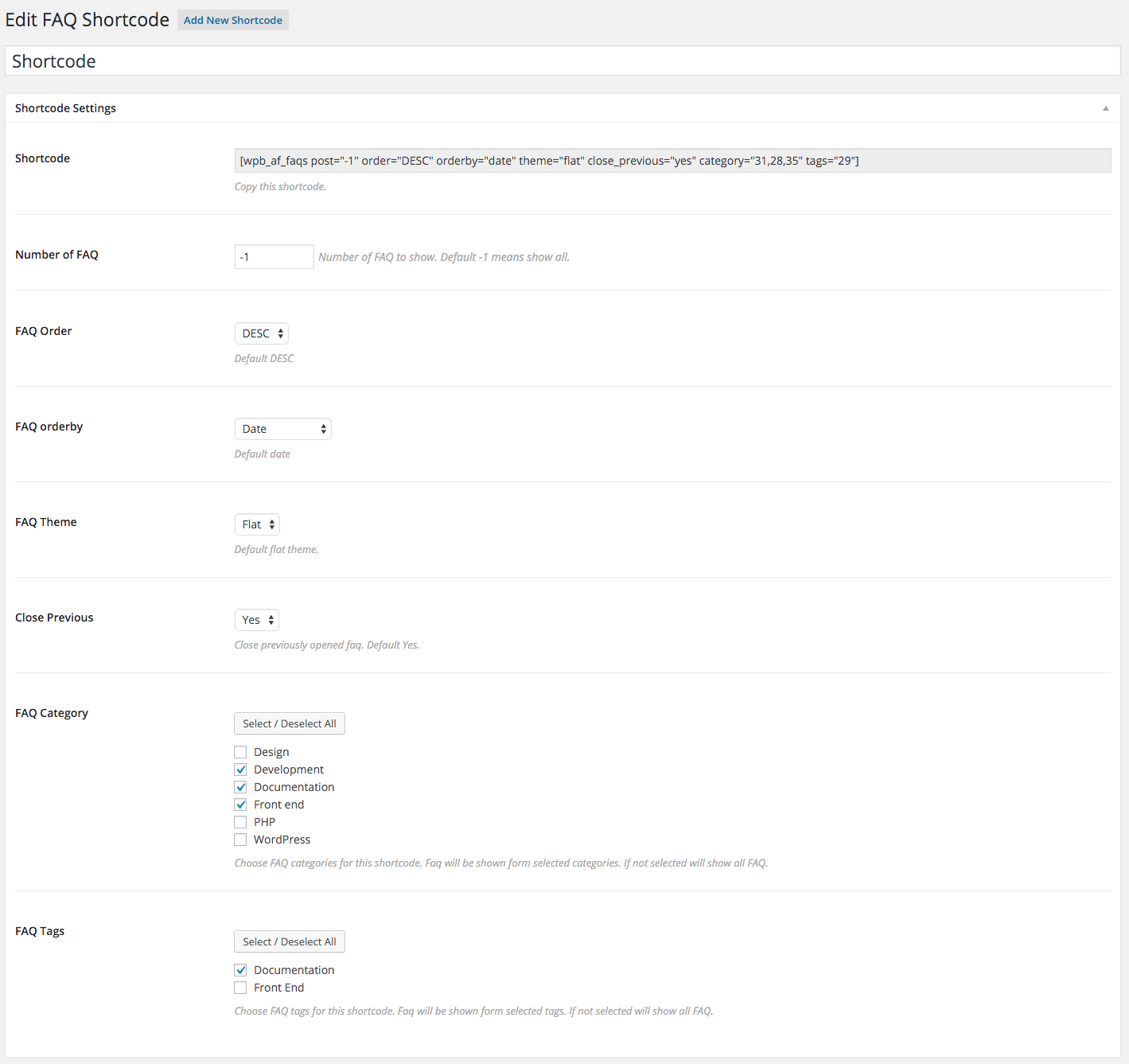Click the Number of FAQ input
1129x1064 pixels.
(x=274, y=257)
